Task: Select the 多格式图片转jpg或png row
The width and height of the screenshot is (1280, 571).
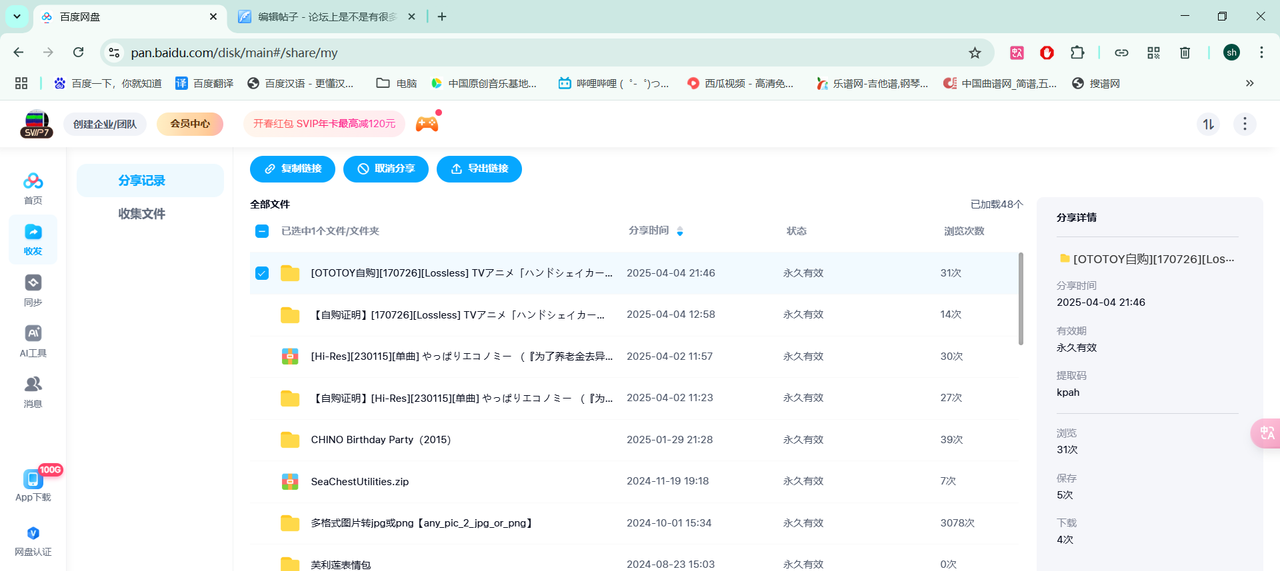Action: (636, 523)
